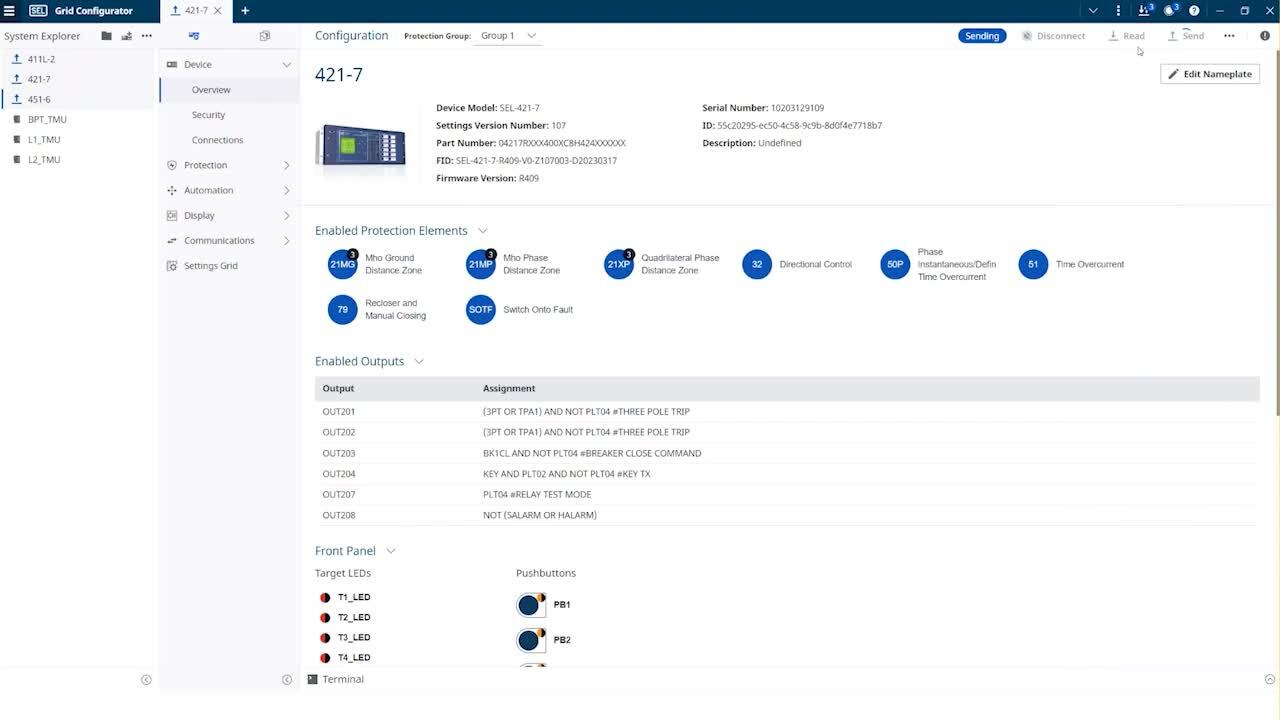Viewport: 1280px width, 720px height.
Task: Click the folder icon in System Explorer
Action: pyautogui.click(x=106, y=36)
